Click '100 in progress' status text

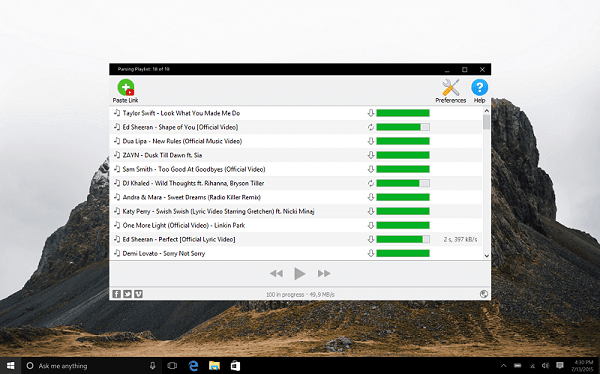[x=285, y=294]
